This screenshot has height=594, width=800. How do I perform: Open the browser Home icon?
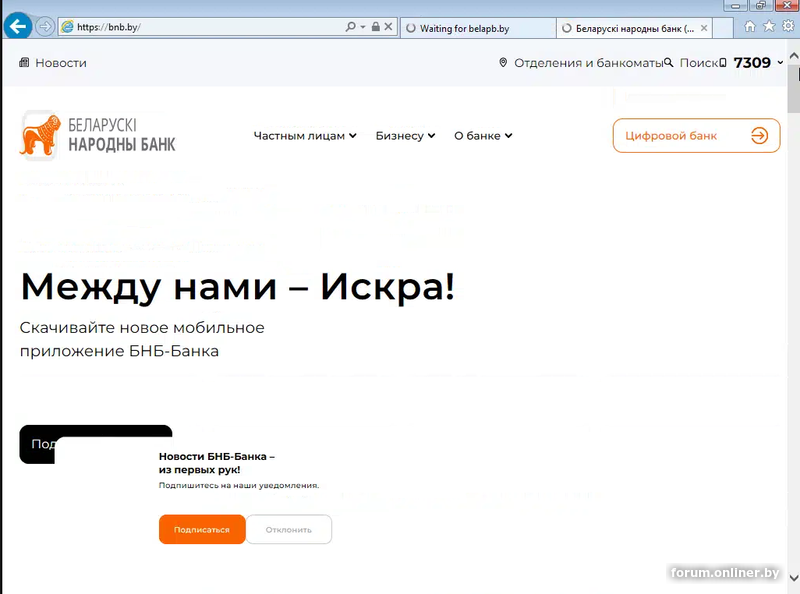click(749, 27)
